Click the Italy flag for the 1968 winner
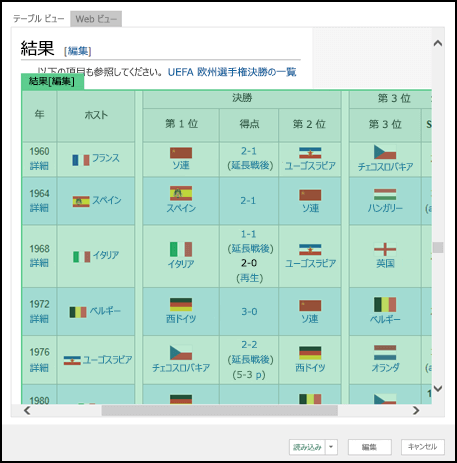457x463 pixels. click(181, 249)
